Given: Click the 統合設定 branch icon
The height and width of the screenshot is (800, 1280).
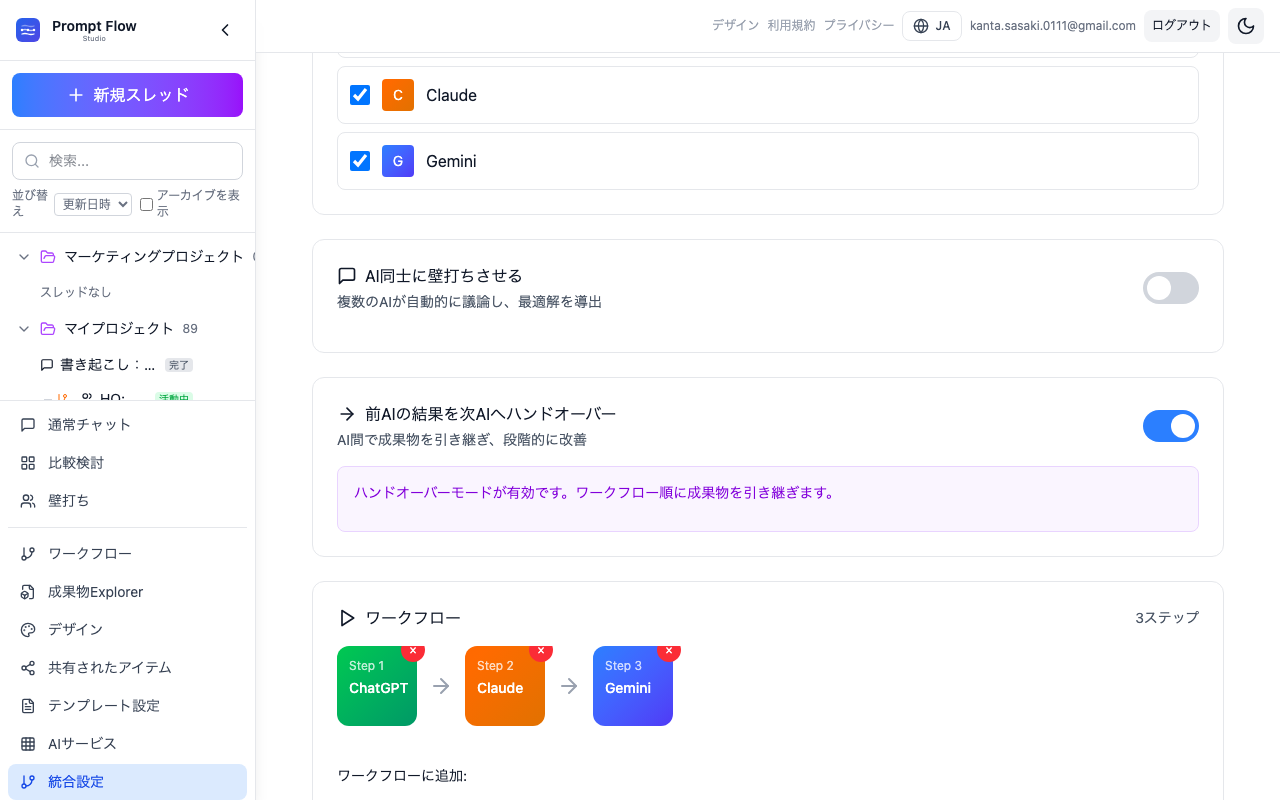Looking at the screenshot, I should [x=28, y=782].
